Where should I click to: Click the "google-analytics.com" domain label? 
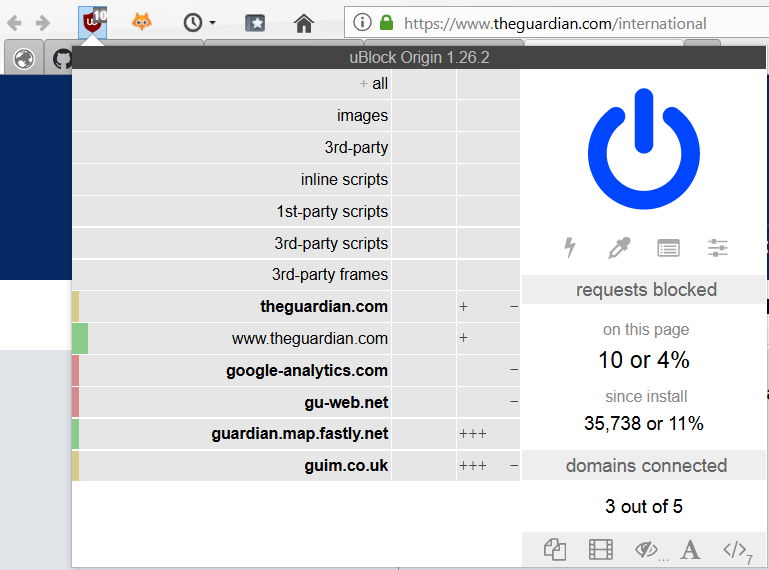point(307,370)
